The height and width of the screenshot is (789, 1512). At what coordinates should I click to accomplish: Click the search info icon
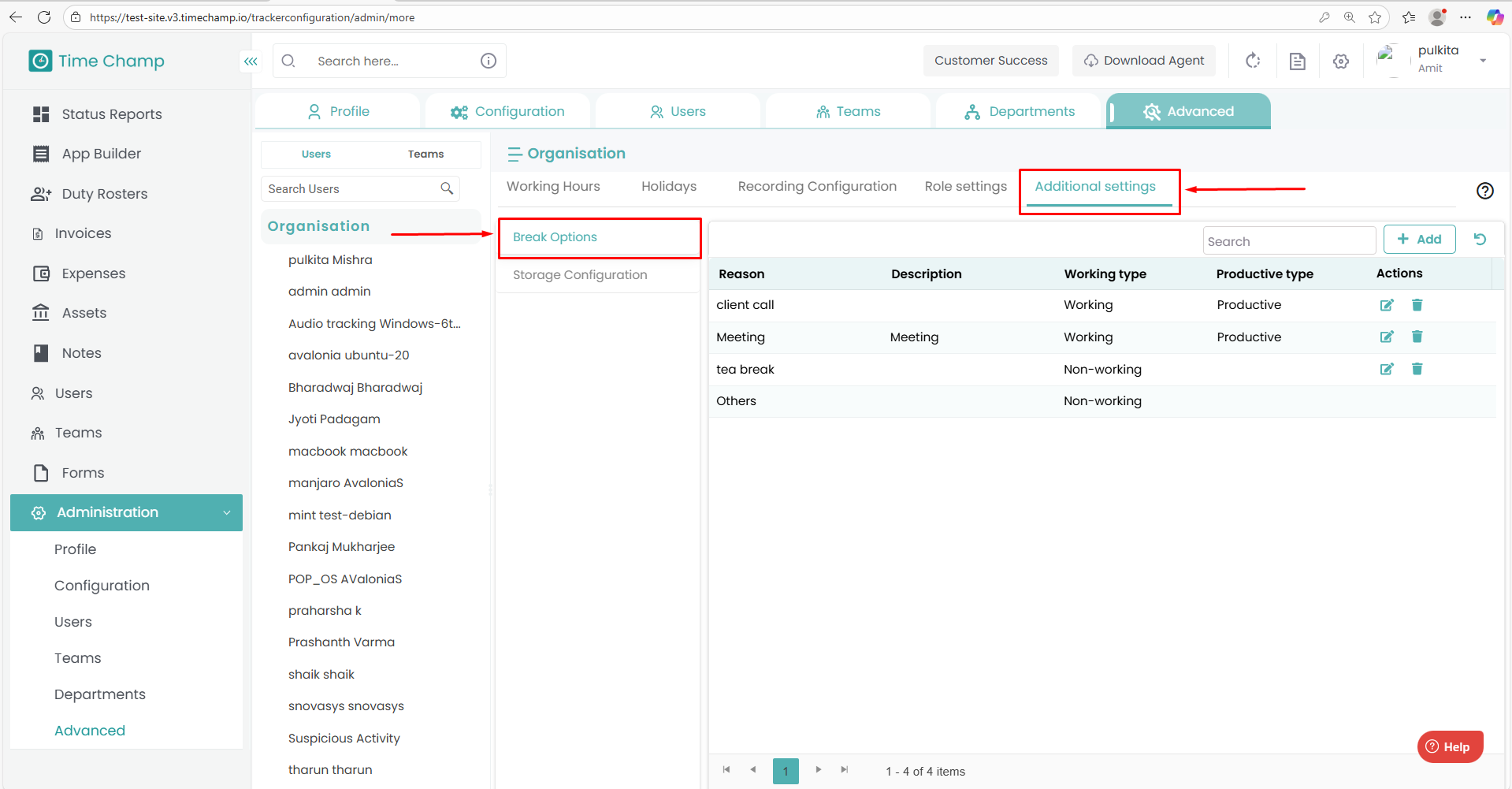(x=489, y=61)
